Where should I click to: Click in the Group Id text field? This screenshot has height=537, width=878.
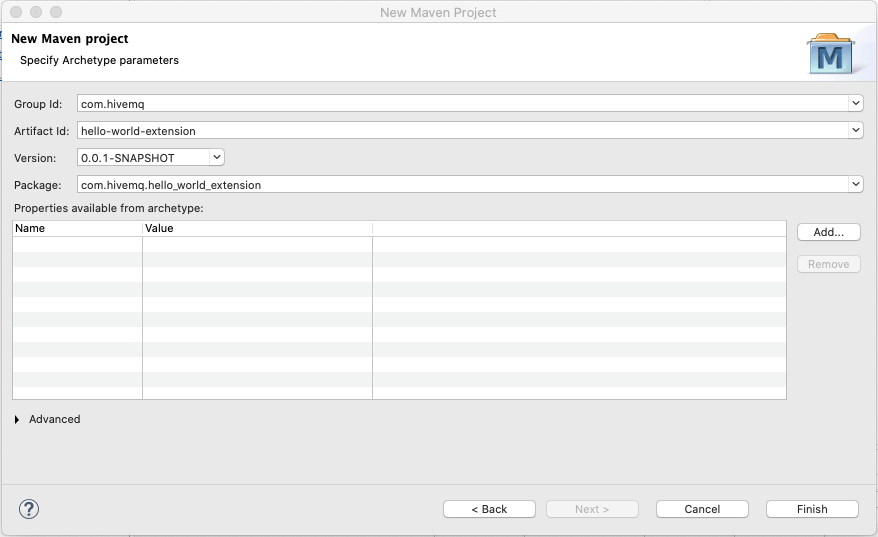point(460,103)
